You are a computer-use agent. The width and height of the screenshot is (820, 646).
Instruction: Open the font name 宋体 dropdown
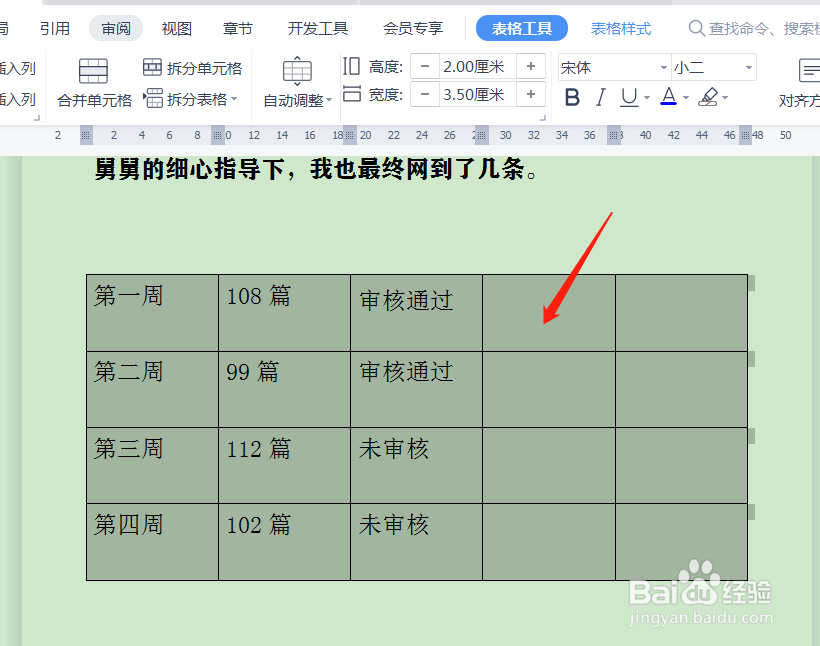tap(664, 67)
